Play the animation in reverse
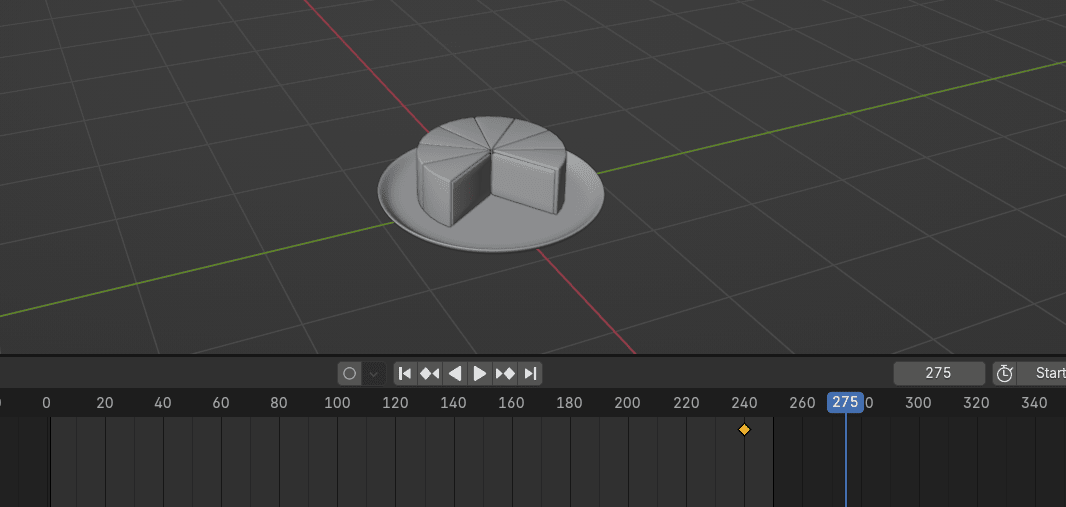 point(455,374)
